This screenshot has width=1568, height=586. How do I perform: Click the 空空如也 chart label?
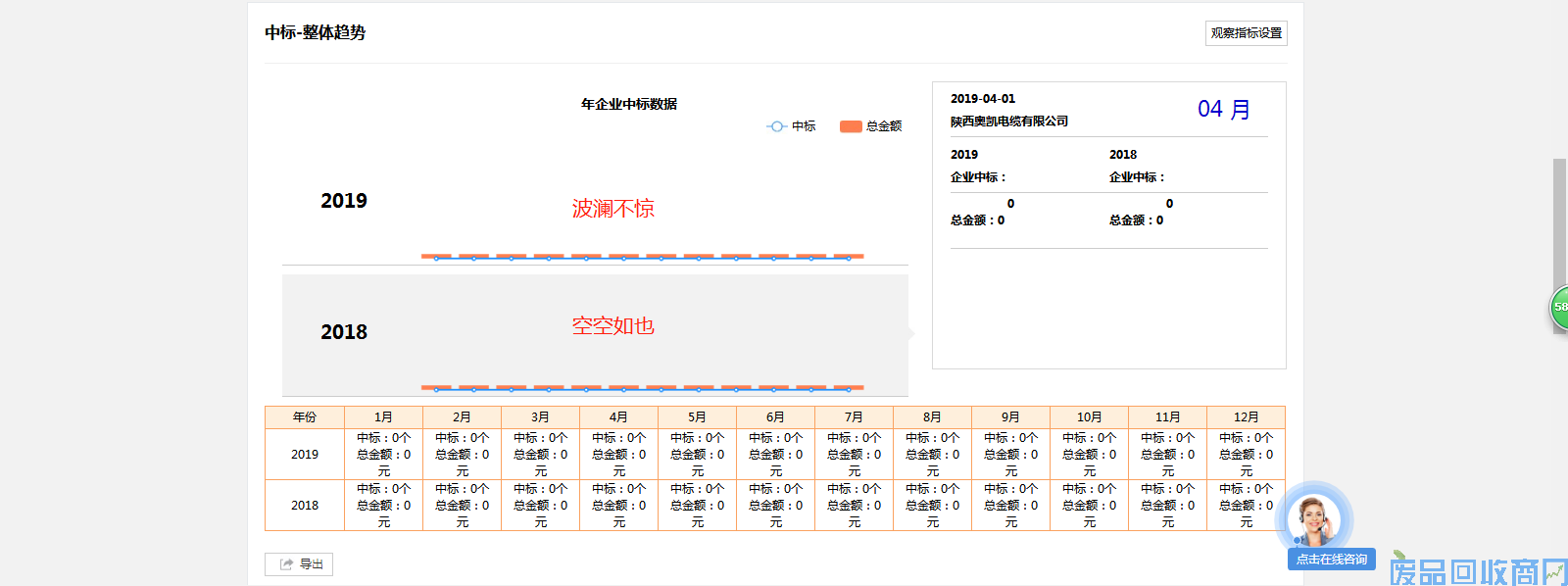tap(612, 326)
